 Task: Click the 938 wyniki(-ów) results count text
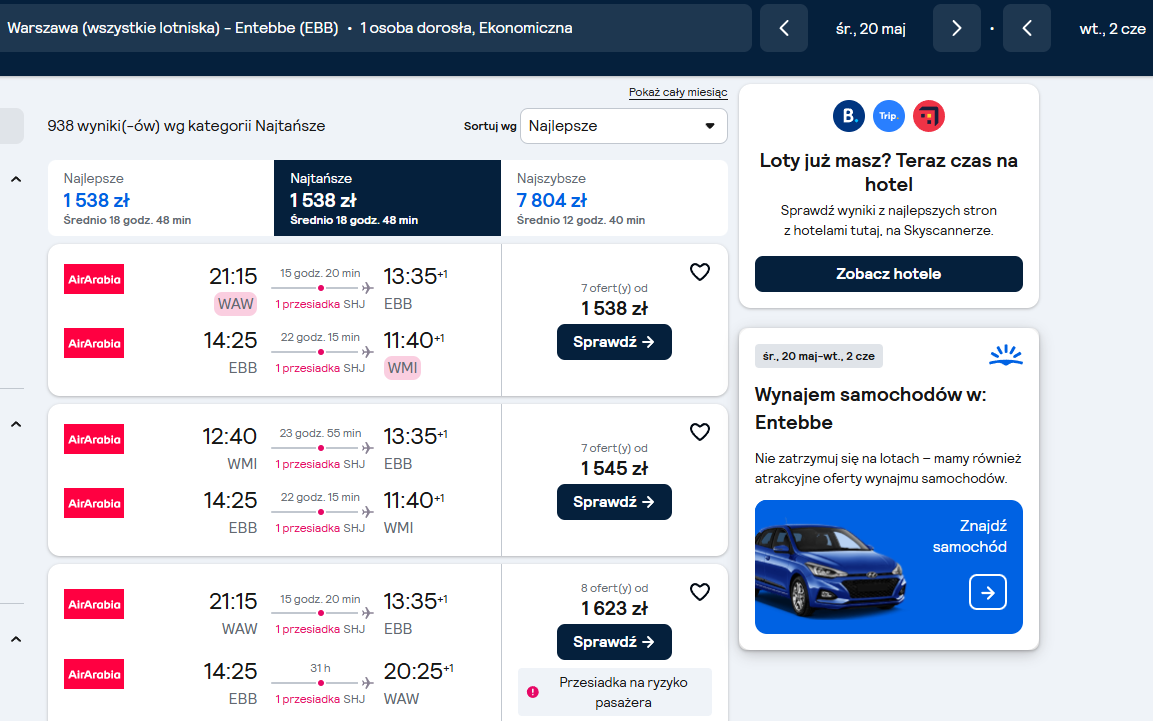click(x=186, y=126)
